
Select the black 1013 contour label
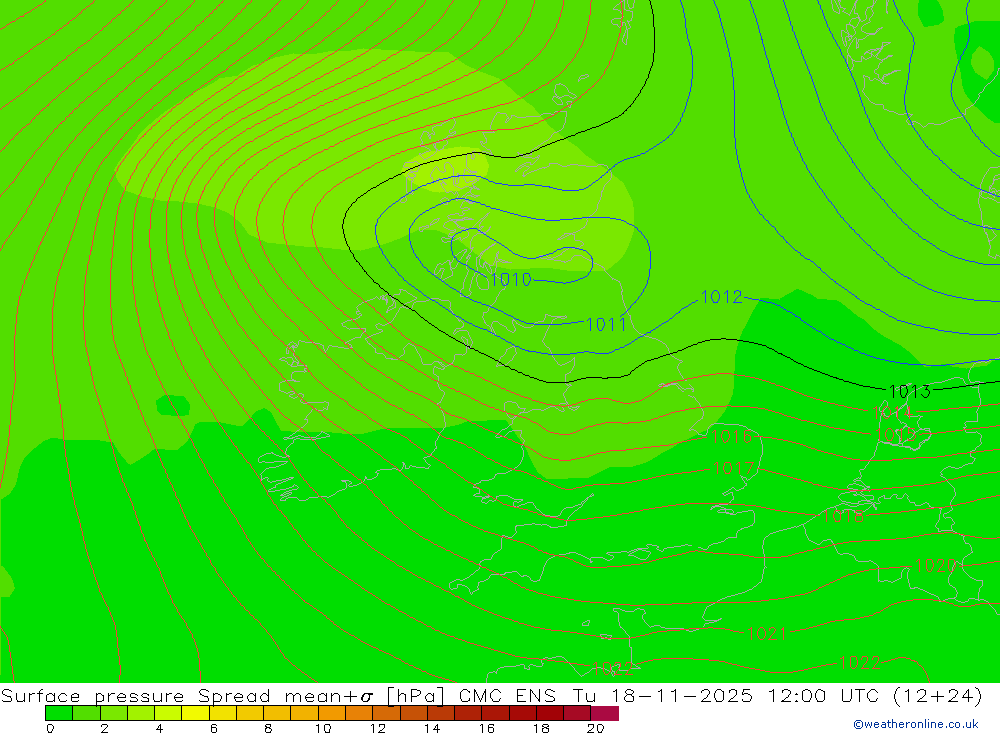(909, 391)
